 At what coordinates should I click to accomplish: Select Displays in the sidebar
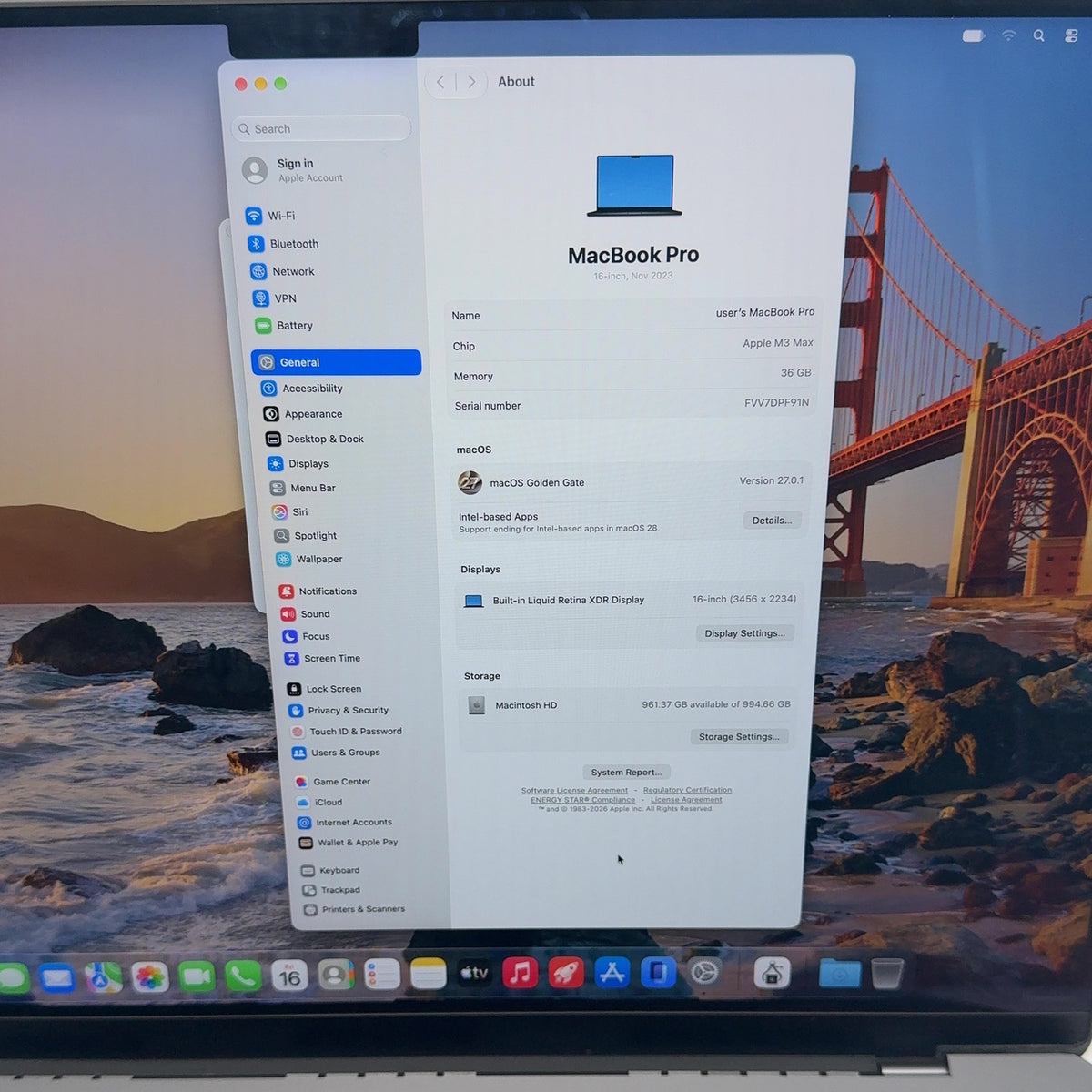(x=298, y=464)
